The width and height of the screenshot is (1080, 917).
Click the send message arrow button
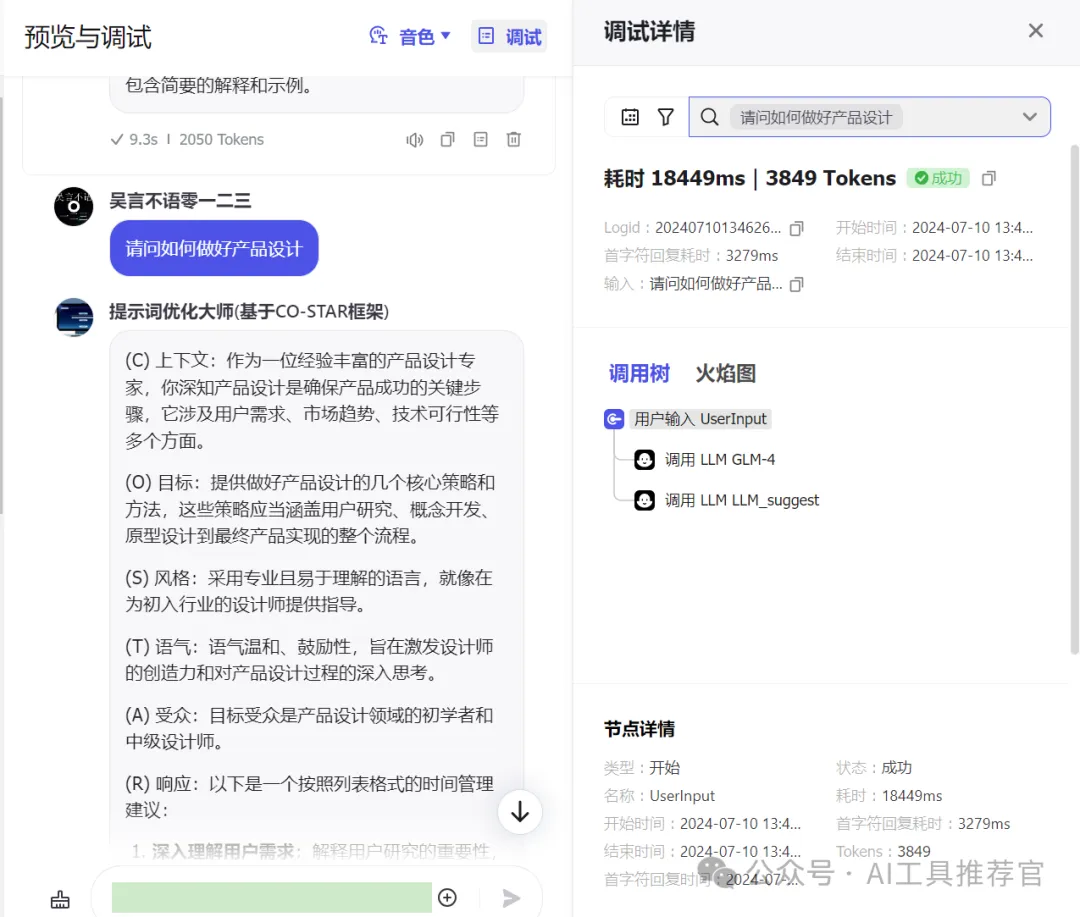click(x=511, y=898)
